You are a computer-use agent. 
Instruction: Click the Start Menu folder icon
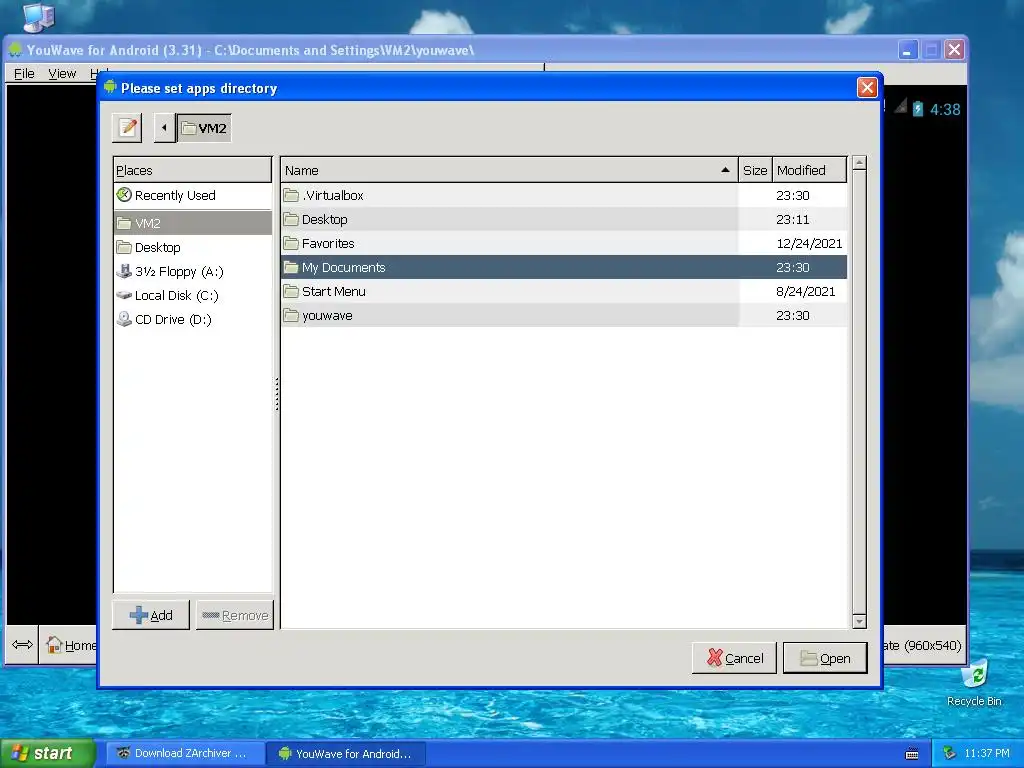tap(291, 291)
